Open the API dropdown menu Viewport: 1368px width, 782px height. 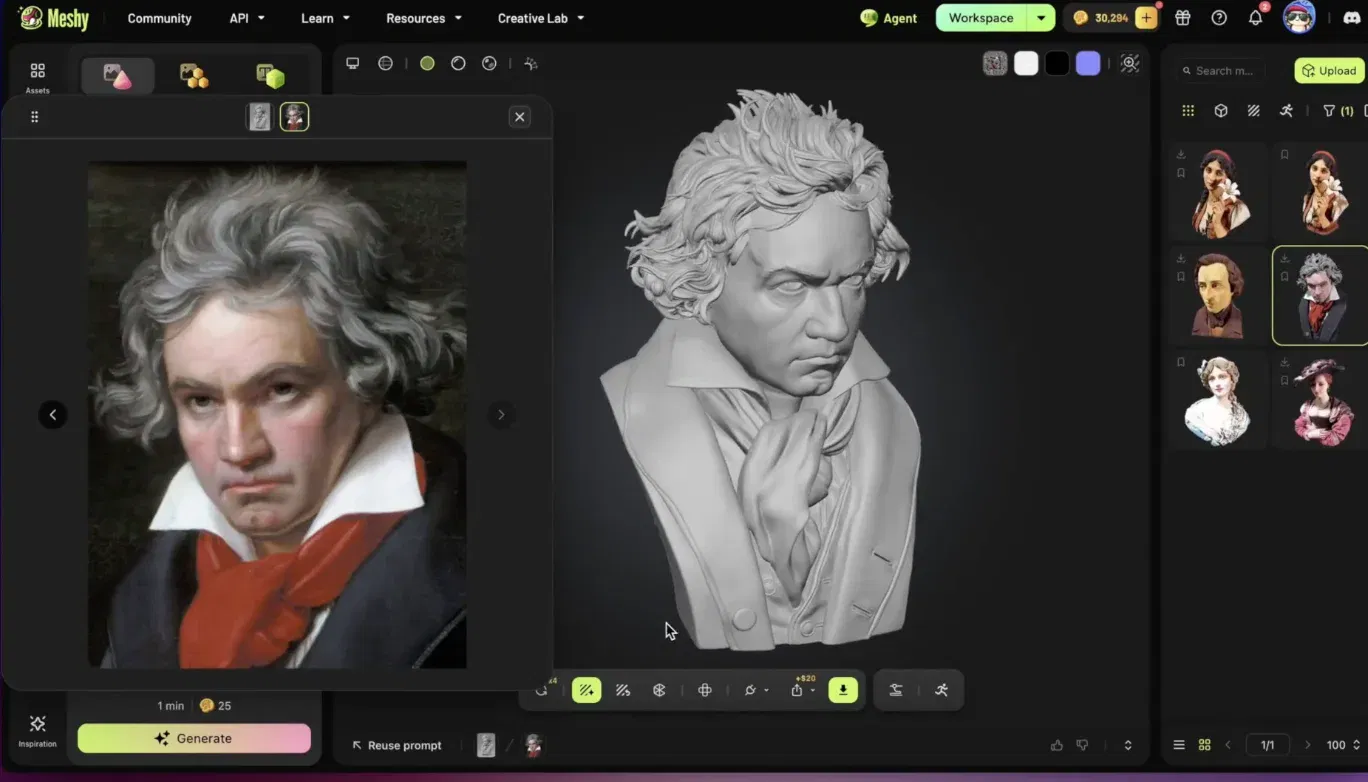click(247, 18)
